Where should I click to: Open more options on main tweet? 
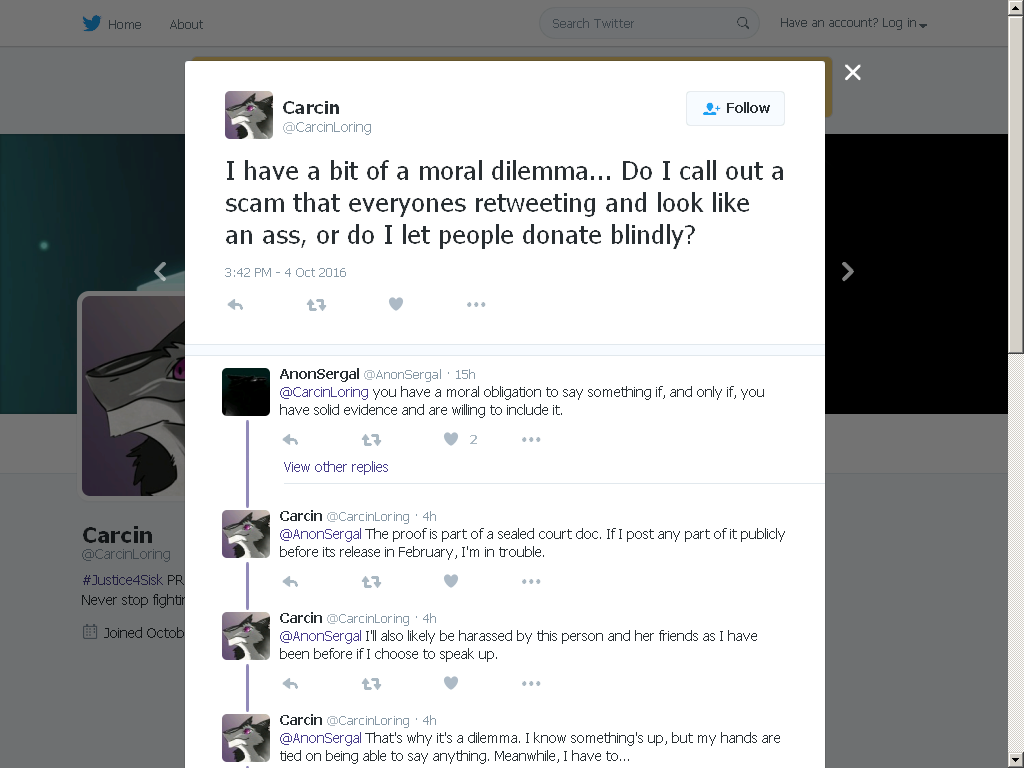pyautogui.click(x=476, y=304)
